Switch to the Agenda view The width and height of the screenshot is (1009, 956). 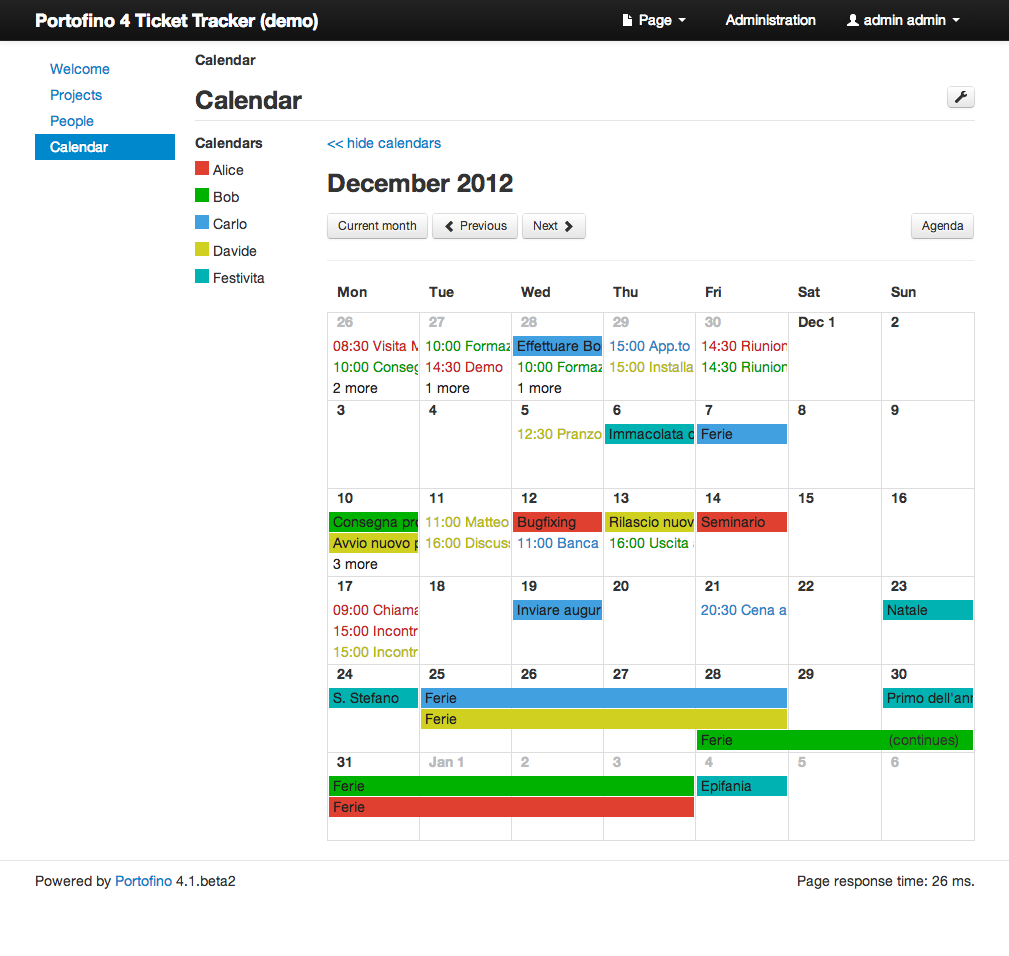941,226
